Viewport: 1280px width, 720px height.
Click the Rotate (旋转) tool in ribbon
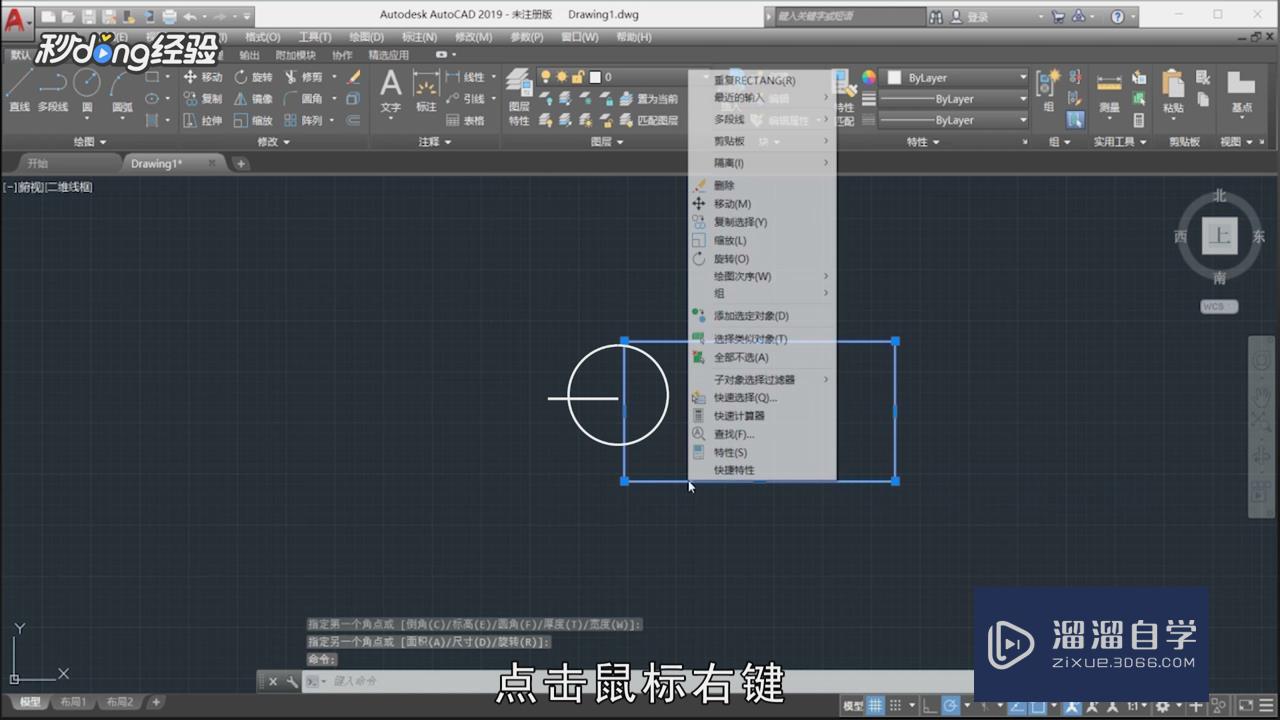253,77
